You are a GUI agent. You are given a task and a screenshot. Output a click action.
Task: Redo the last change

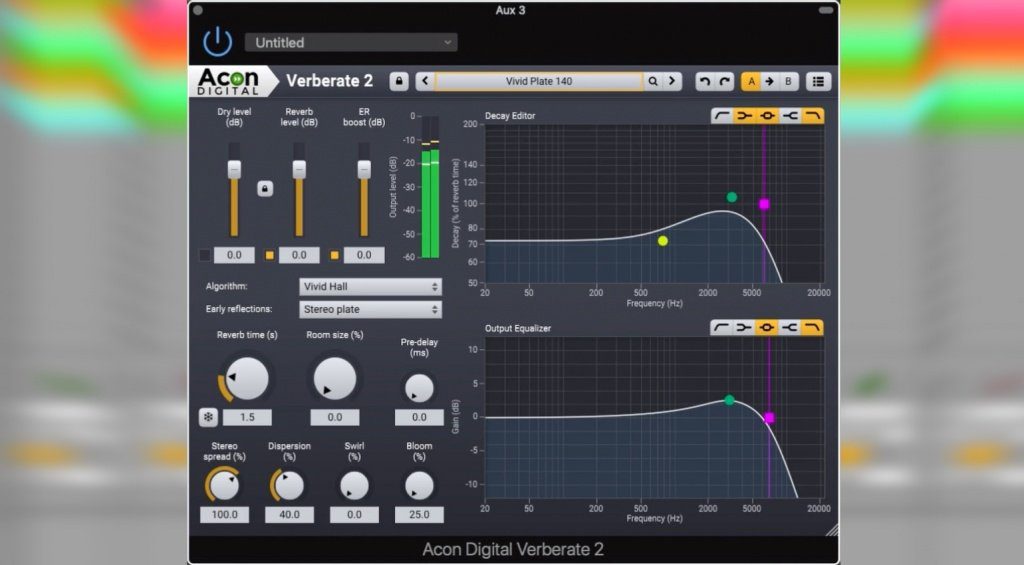(x=724, y=82)
